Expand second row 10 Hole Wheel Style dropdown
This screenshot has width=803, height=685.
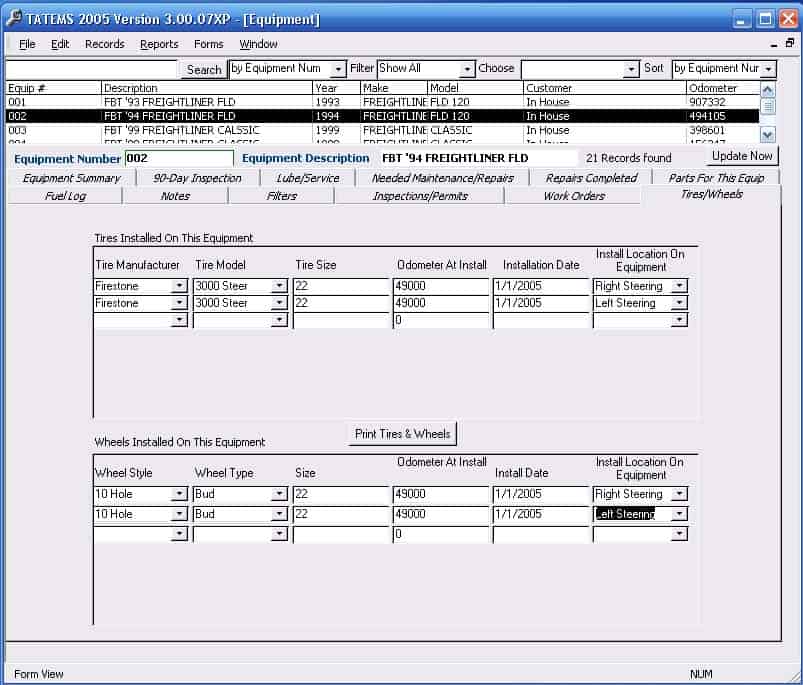coord(179,514)
